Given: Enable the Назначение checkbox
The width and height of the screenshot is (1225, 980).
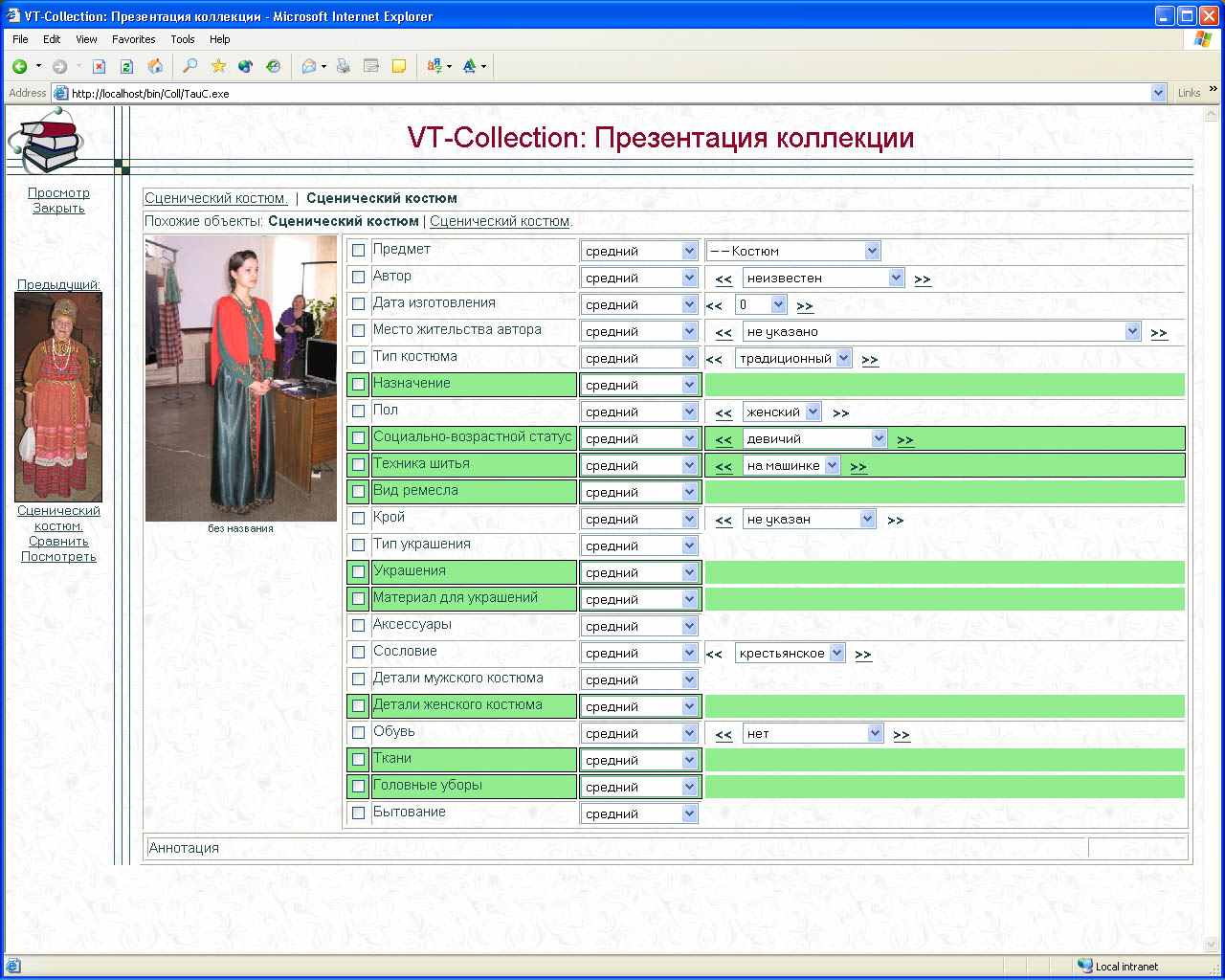Looking at the screenshot, I should (x=358, y=385).
